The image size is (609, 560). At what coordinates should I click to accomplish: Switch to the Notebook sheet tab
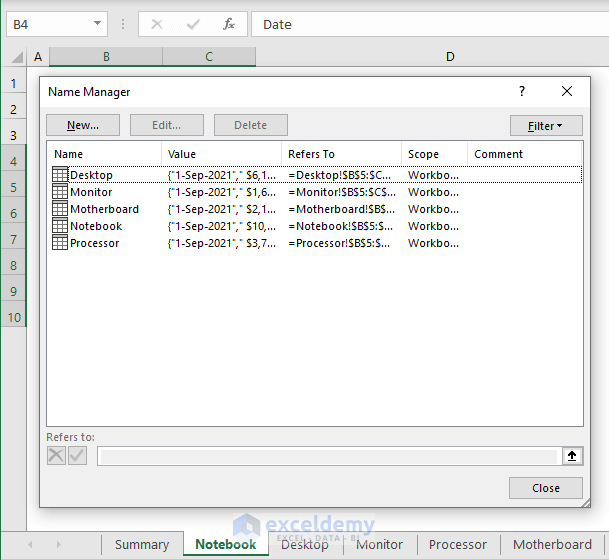pyautogui.click(x=226, y=544)
